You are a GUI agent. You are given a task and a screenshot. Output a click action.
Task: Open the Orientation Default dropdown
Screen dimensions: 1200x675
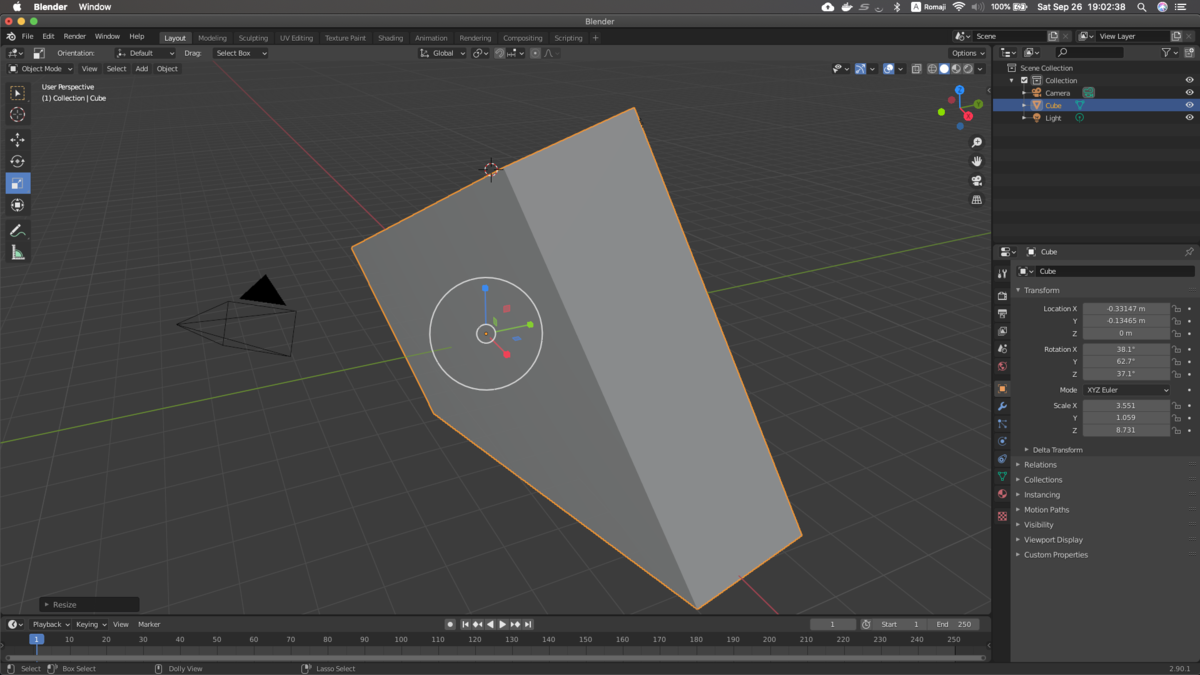(145, 53)
